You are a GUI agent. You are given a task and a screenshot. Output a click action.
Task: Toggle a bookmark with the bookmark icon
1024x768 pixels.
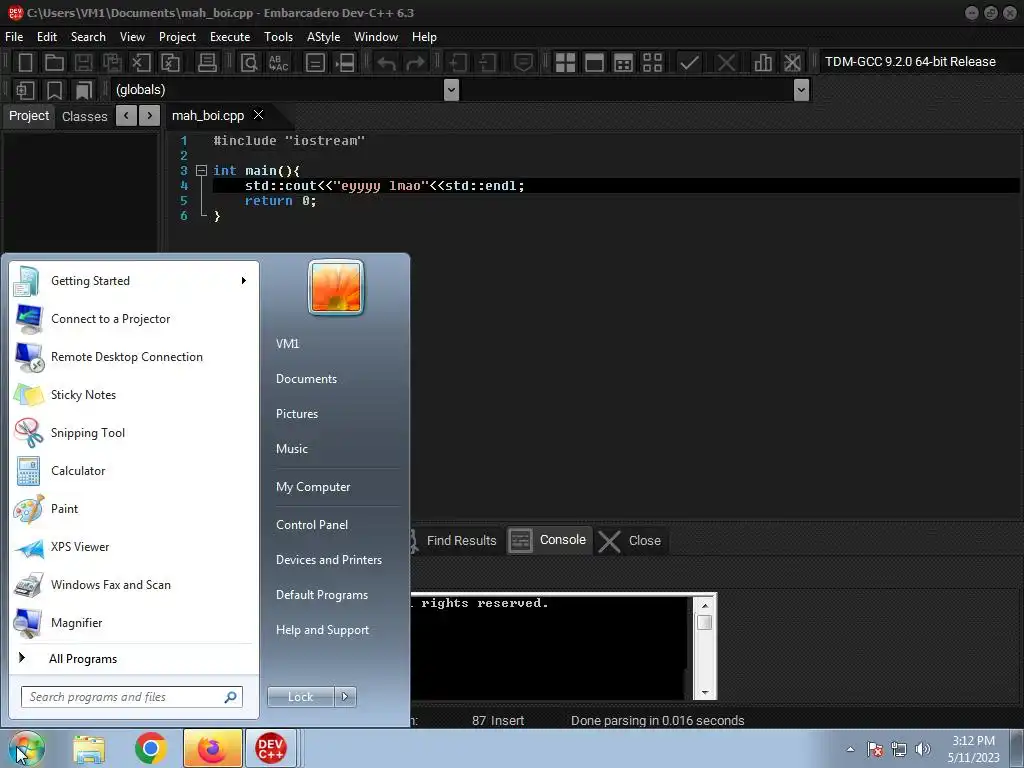point(54,90)
